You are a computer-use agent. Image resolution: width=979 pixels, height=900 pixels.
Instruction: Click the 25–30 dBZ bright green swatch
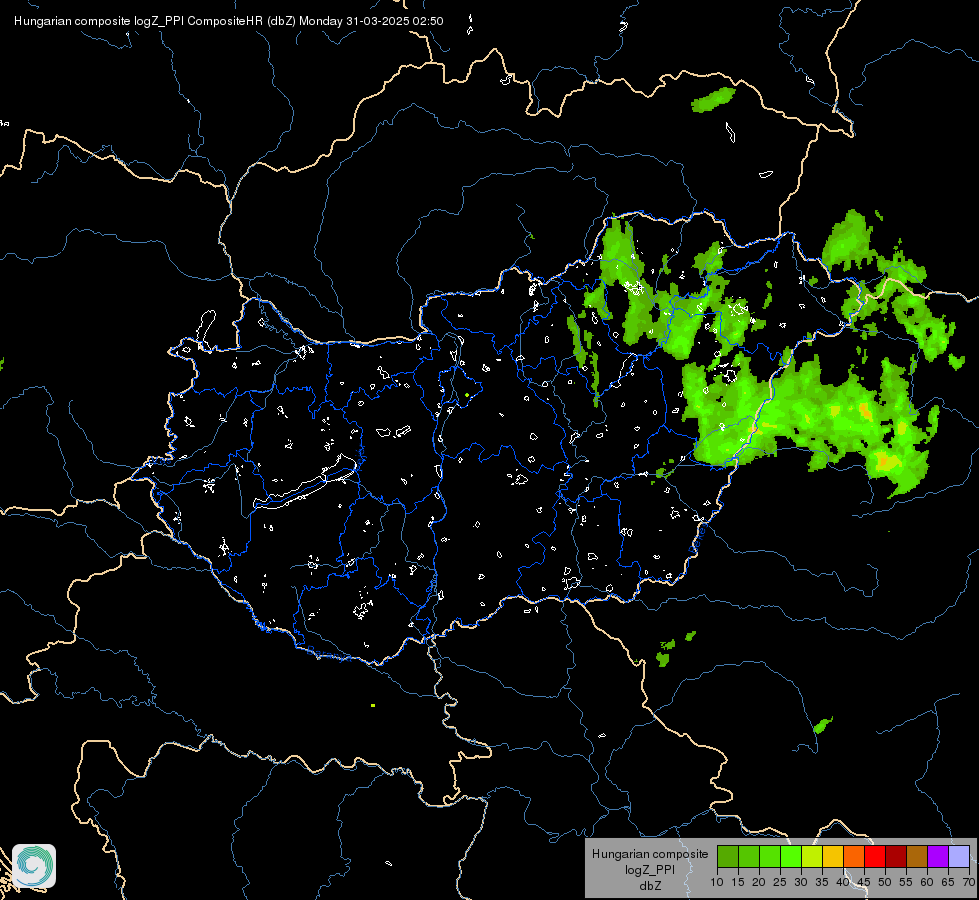791,856
